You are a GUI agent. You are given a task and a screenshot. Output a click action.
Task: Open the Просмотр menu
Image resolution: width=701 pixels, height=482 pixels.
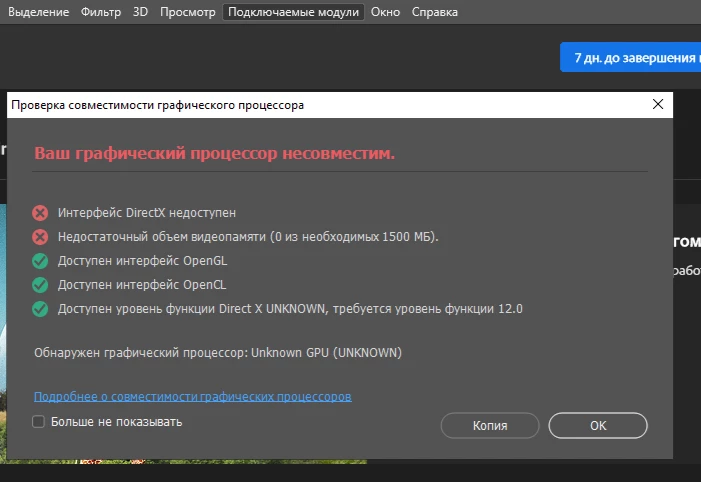coord(188,12)
